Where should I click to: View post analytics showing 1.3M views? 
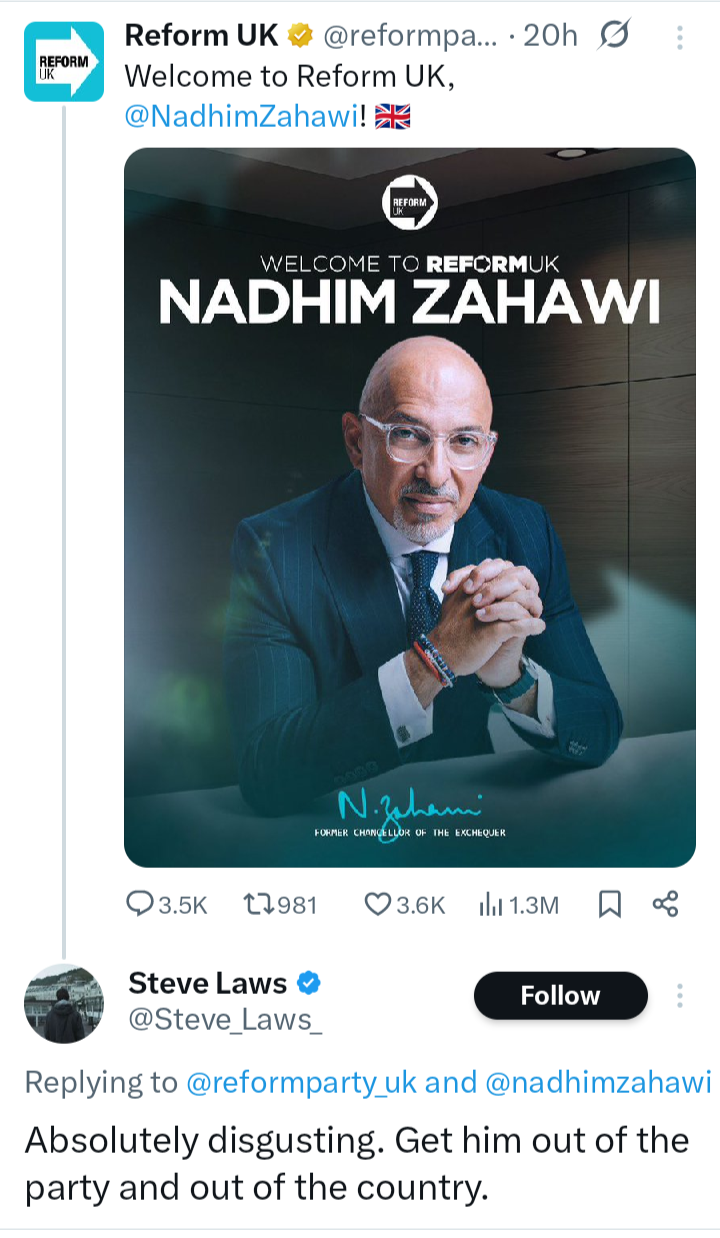[492, 904]
